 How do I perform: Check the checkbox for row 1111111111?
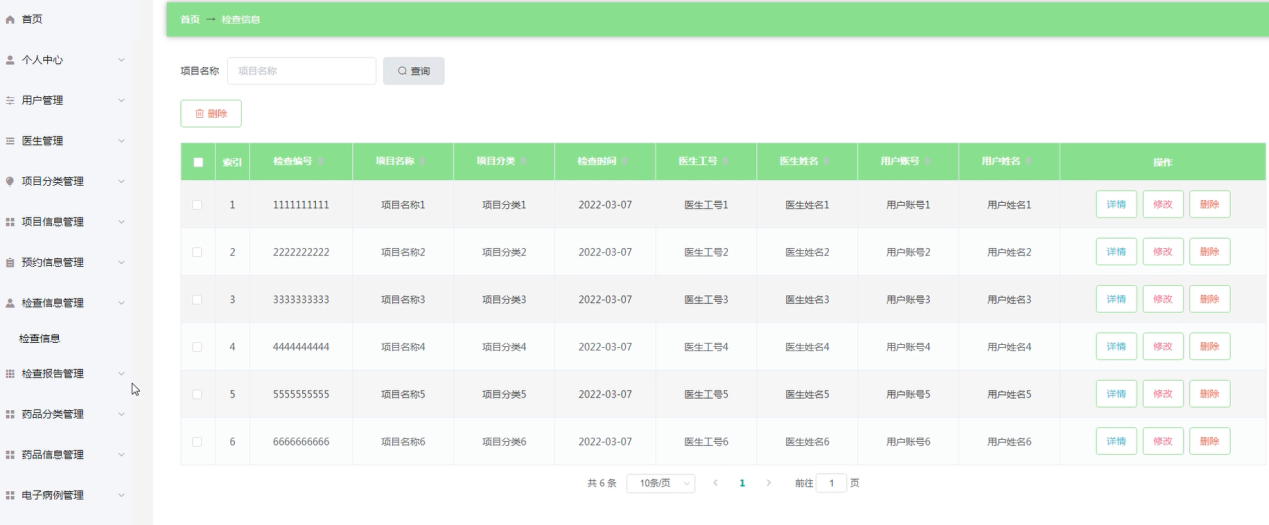click(x=197, y=205)
